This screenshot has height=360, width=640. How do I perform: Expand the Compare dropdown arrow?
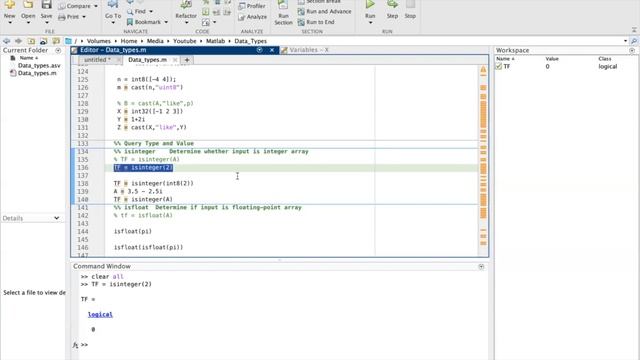pos(96,7)
